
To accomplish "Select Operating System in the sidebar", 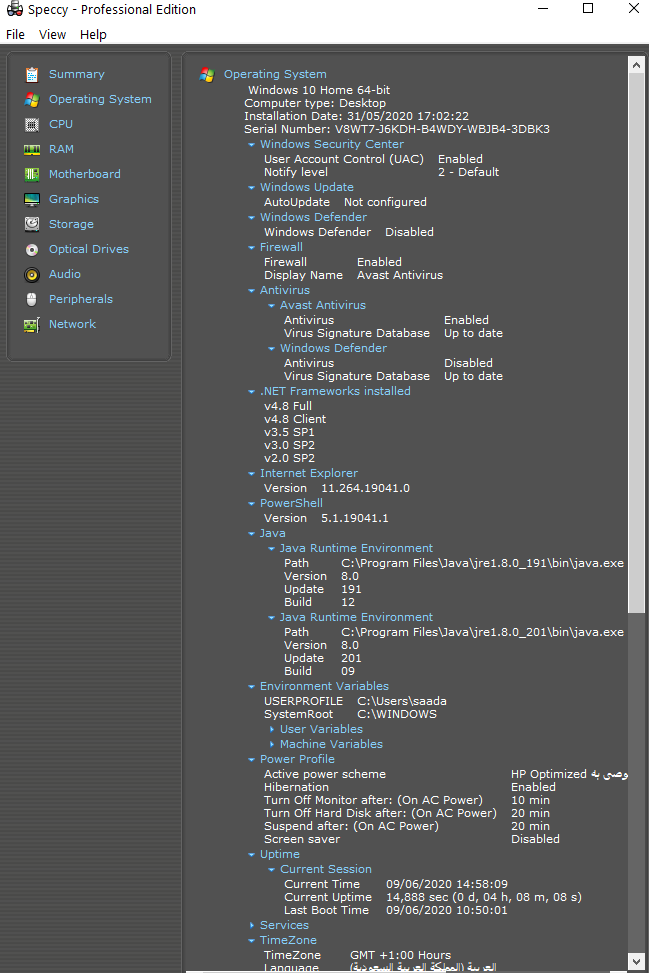I will pyautogui.click(x=100, y=99).
